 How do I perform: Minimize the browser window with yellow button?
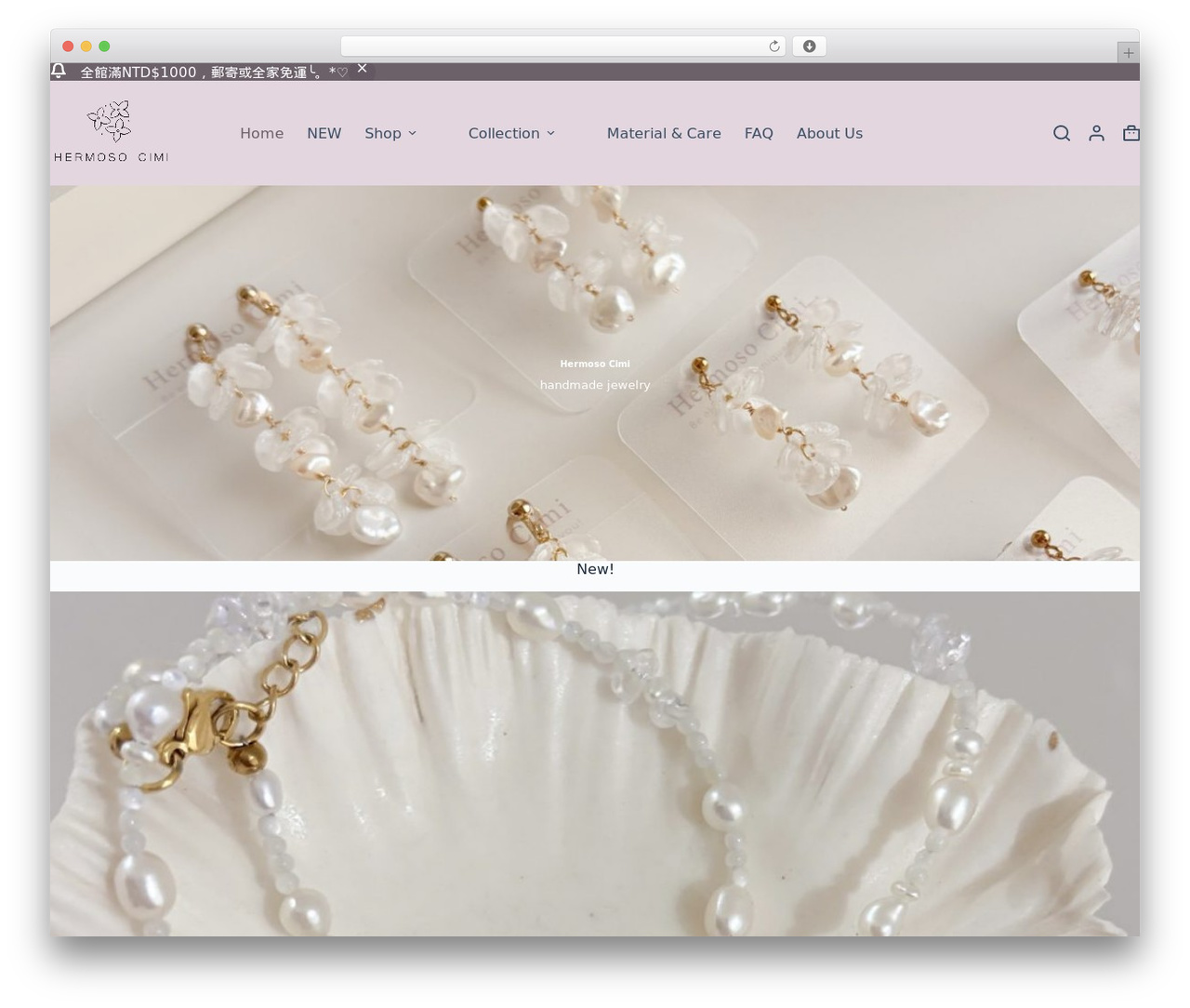(x=86, y=46)
